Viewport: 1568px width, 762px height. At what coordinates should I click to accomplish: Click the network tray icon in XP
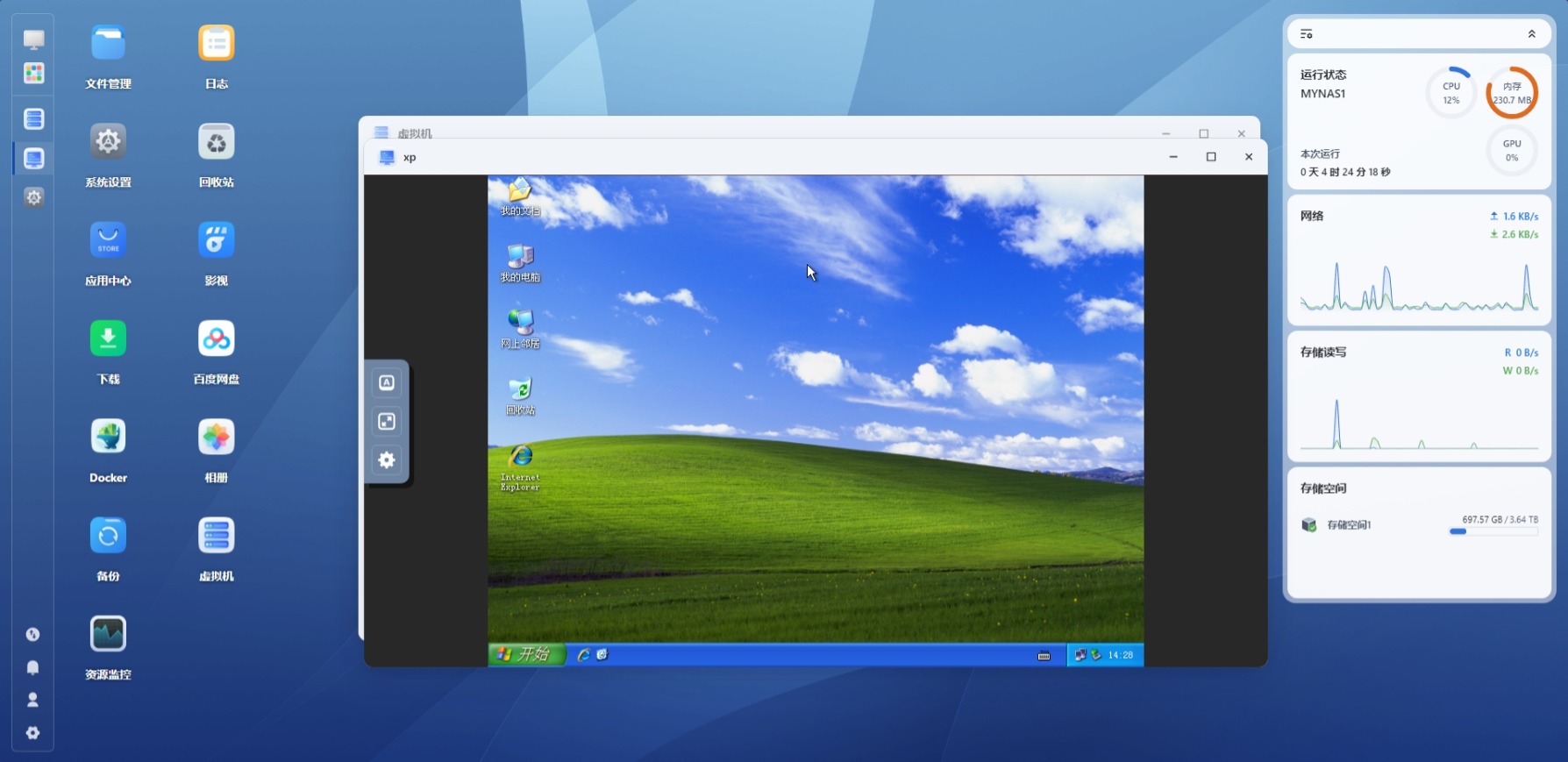click(x=1080, y=655)
